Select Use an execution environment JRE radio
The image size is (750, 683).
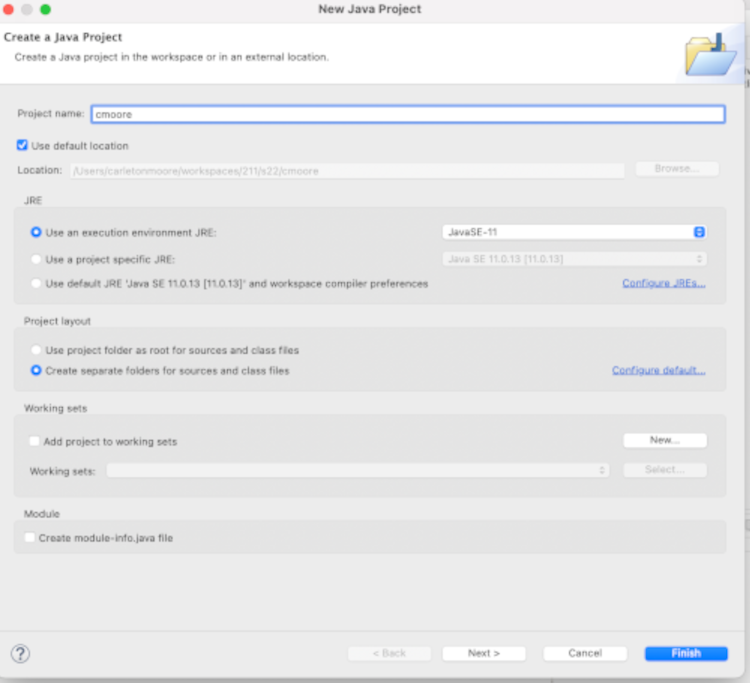[x=36, y=232]
